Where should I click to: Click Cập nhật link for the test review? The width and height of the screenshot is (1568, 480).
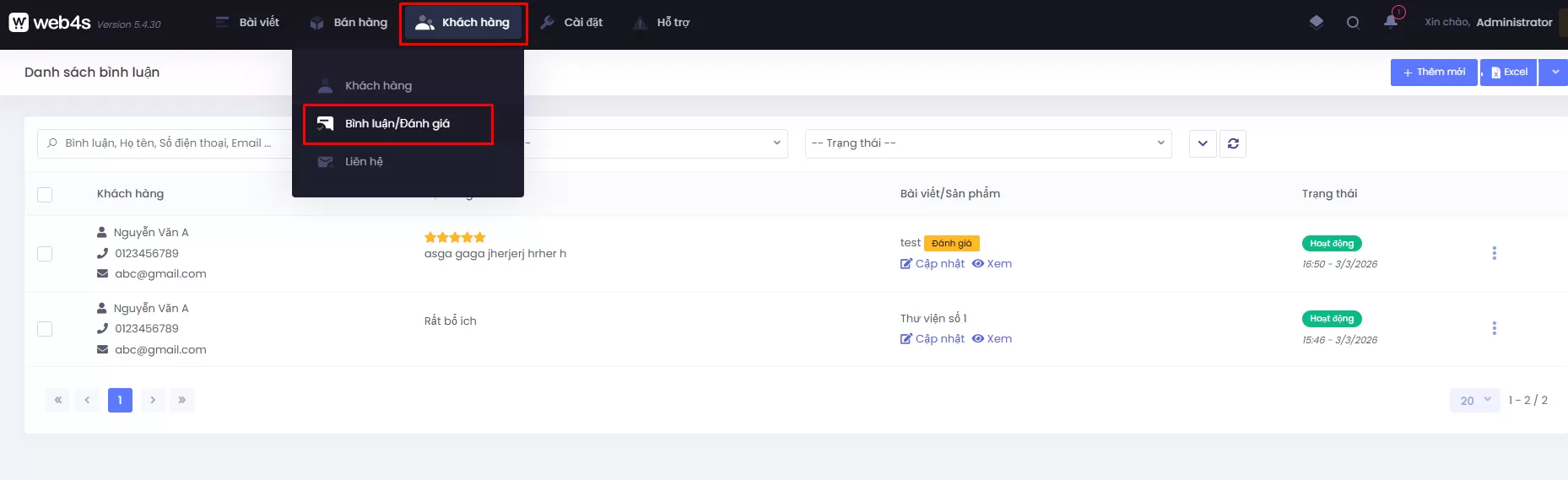click(x=933, y=264)
